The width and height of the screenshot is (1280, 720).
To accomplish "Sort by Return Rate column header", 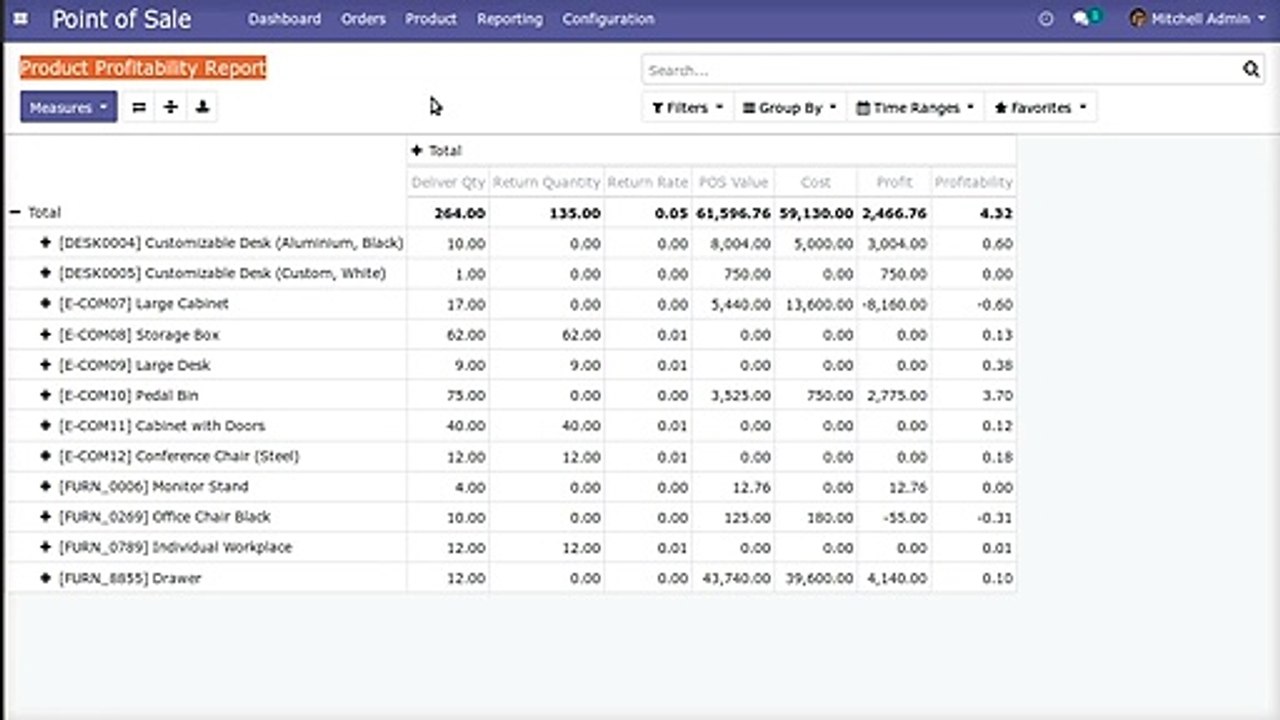I will coord(647,182).
